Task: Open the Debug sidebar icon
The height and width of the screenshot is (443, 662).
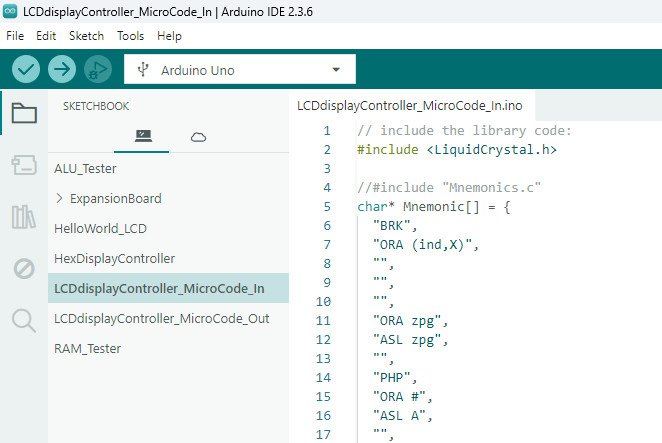Action: (24, 268)
